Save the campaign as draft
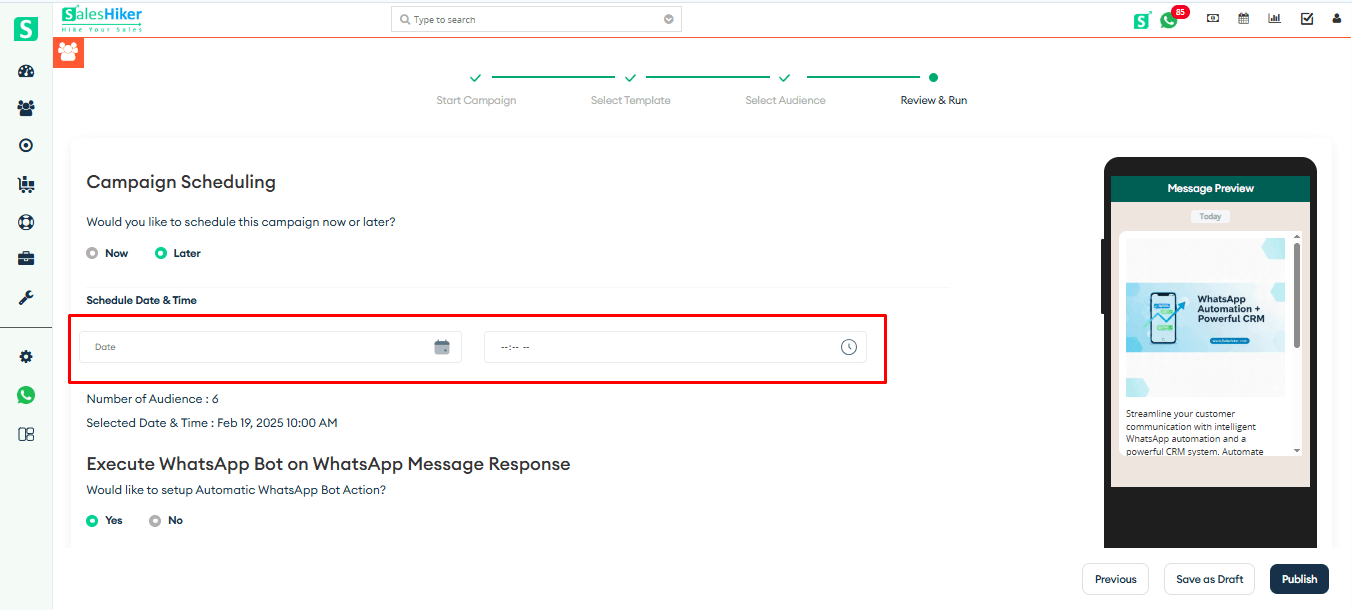Image resolution: width=1352 pixels, height=610 pixels. [1208, 578]
